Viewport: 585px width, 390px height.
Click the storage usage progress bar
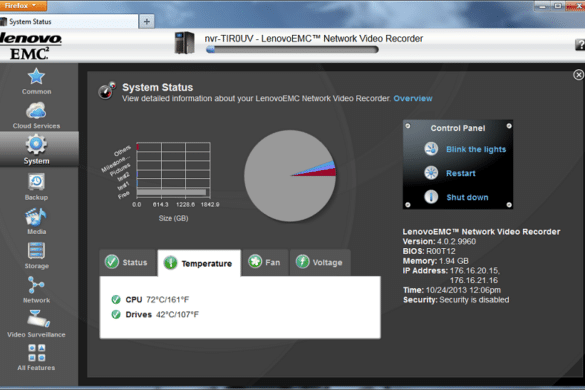coord(292,49)
